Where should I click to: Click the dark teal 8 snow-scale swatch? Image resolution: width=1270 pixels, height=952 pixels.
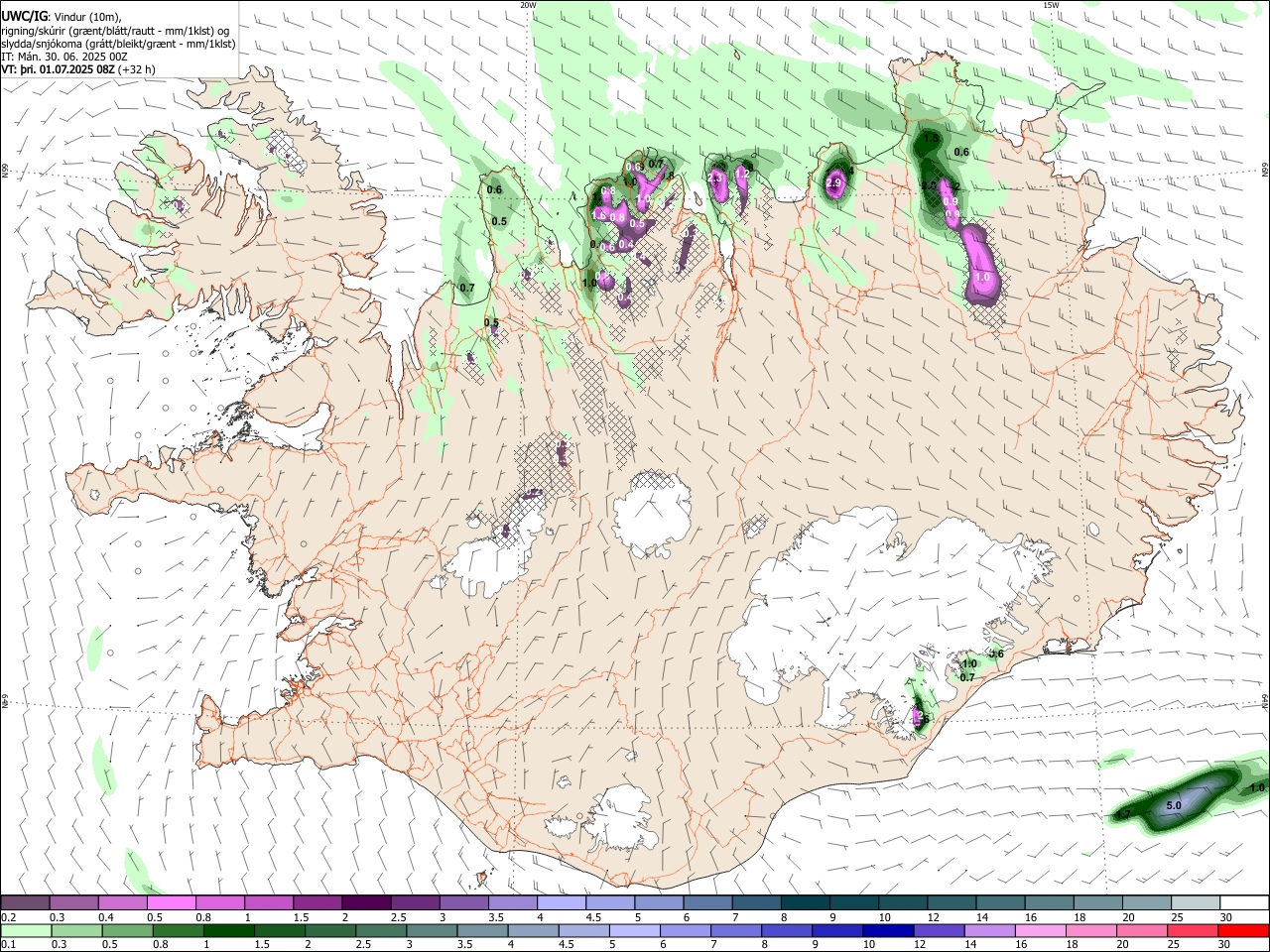point(805,902)
